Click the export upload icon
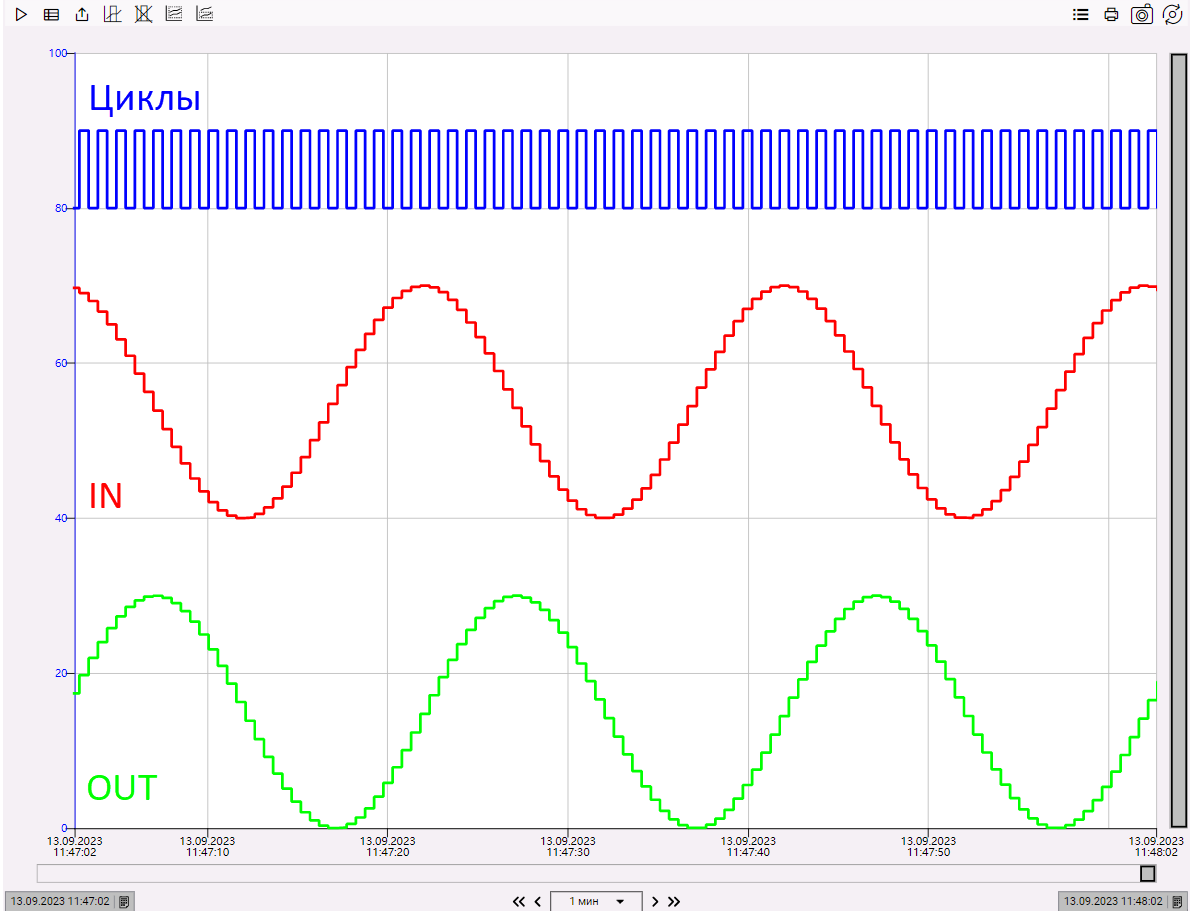 pos(82,15)
